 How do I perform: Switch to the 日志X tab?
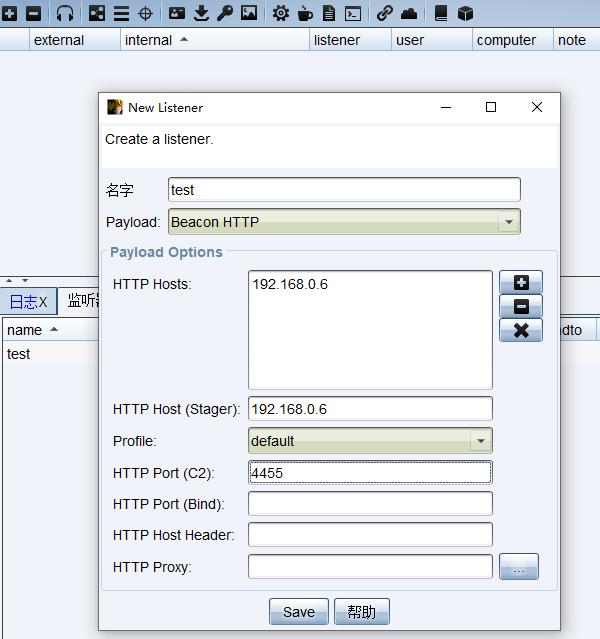click(28, 302)
